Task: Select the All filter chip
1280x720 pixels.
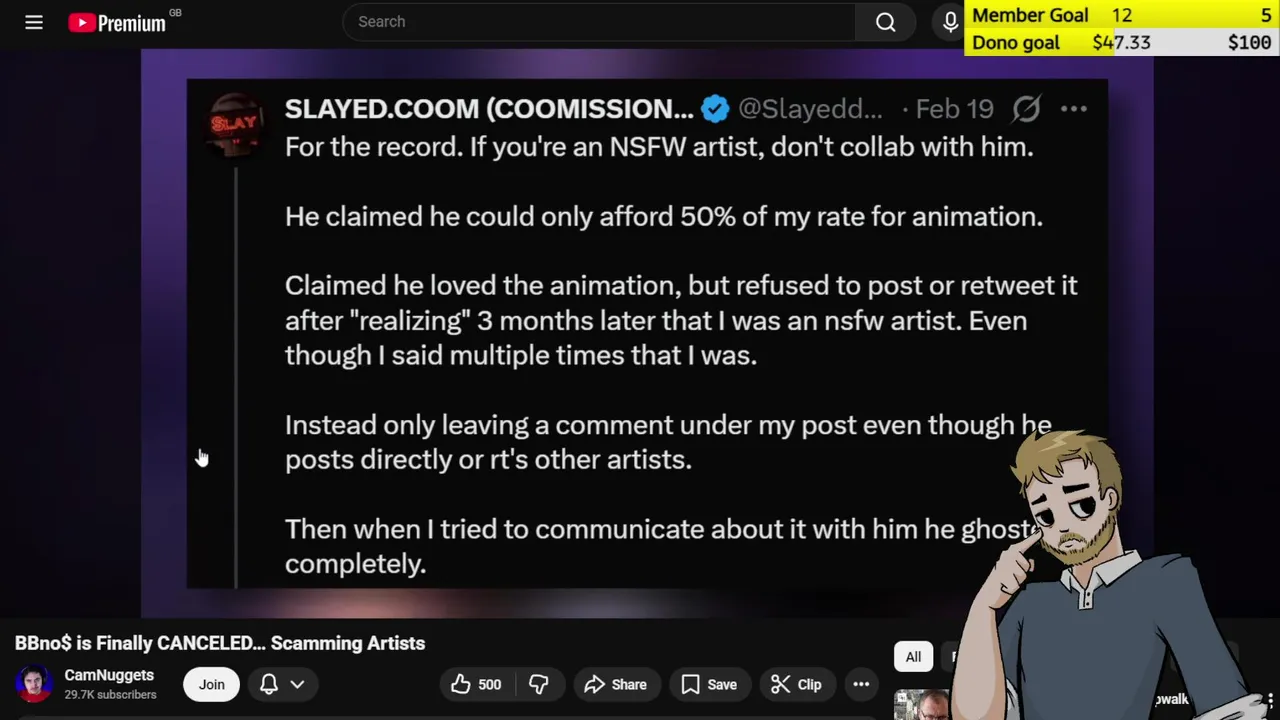Action: (x=913, y=657)
